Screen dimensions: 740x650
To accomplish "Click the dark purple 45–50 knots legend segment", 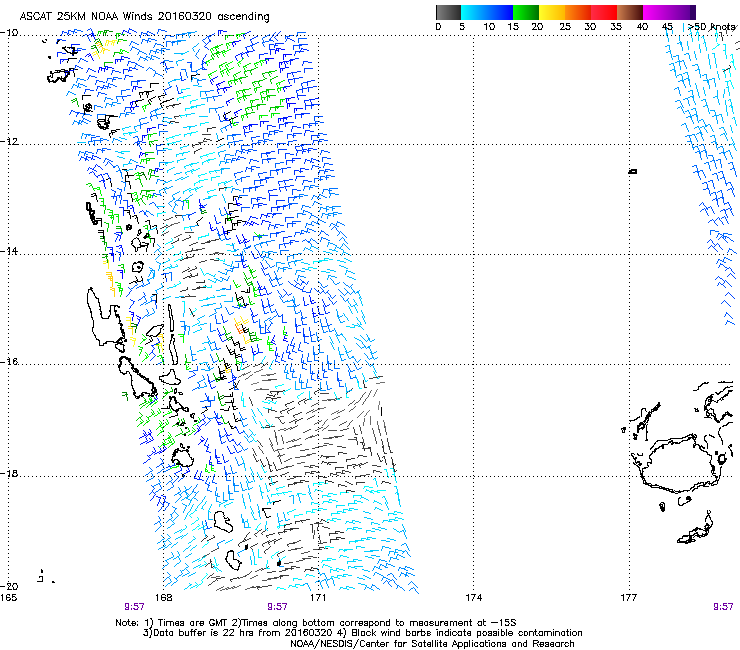I will (x=682, y=12).
